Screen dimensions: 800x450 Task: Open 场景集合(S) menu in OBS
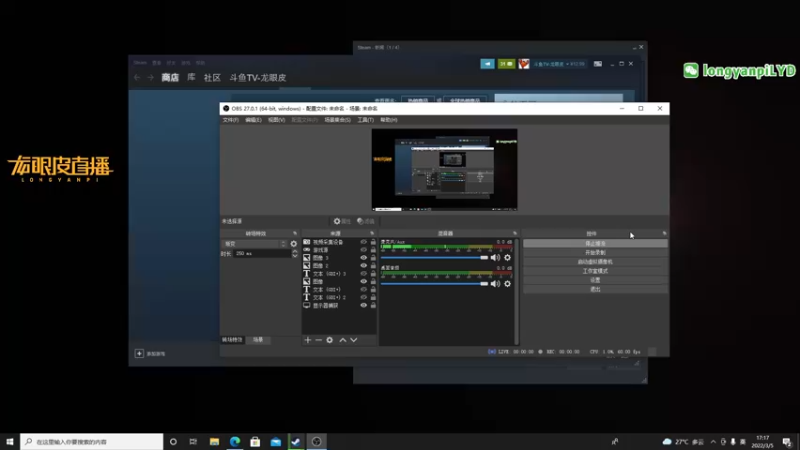pyautogui.click(x=337, y=120)
